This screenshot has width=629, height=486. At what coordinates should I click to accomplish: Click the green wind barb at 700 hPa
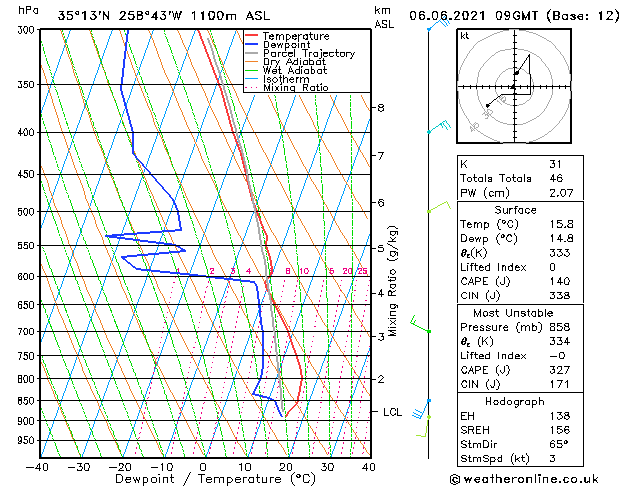[x=420, y=325]
